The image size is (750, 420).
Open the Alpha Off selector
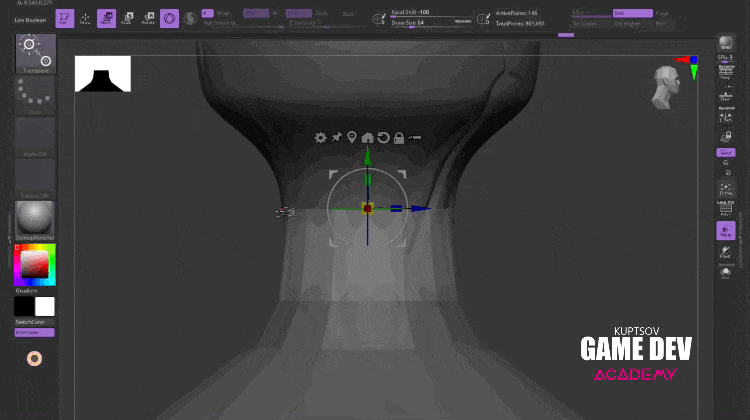click(35, 137)
